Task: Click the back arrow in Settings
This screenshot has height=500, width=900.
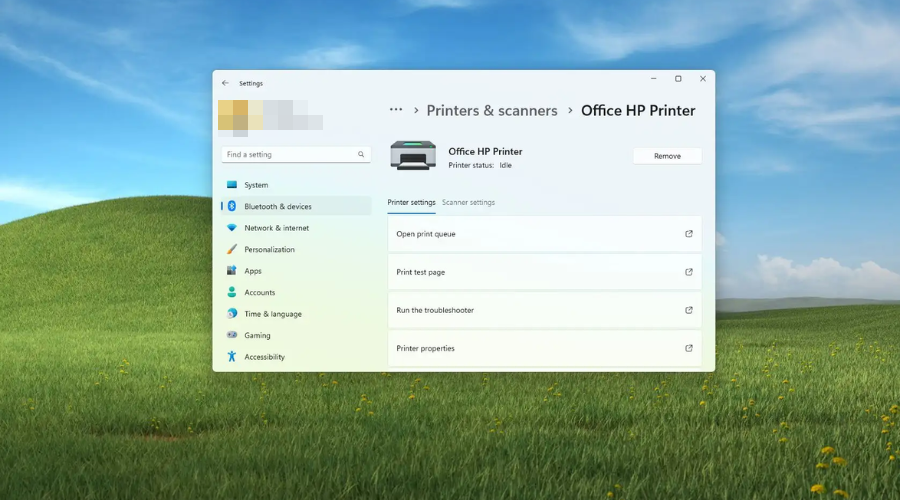Action: 225,83
